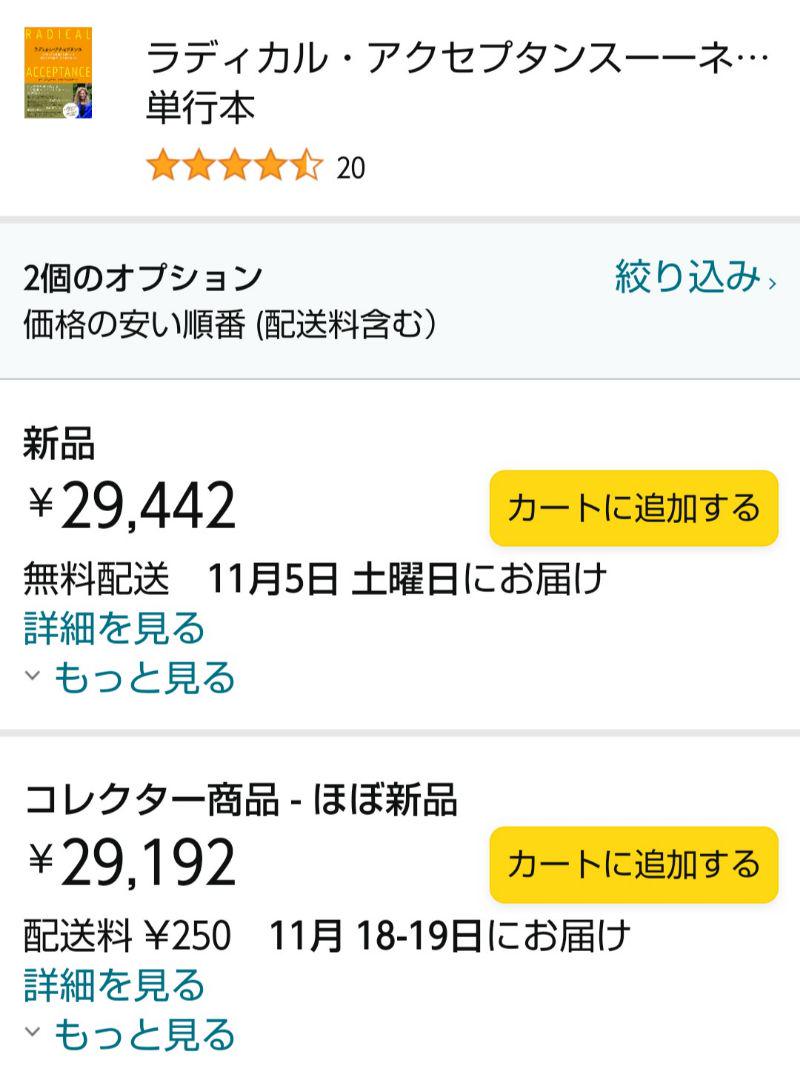Expand もっと見る under the 新品 offer
This screenshot has height=1080, width=800.
tap(145, 678)
